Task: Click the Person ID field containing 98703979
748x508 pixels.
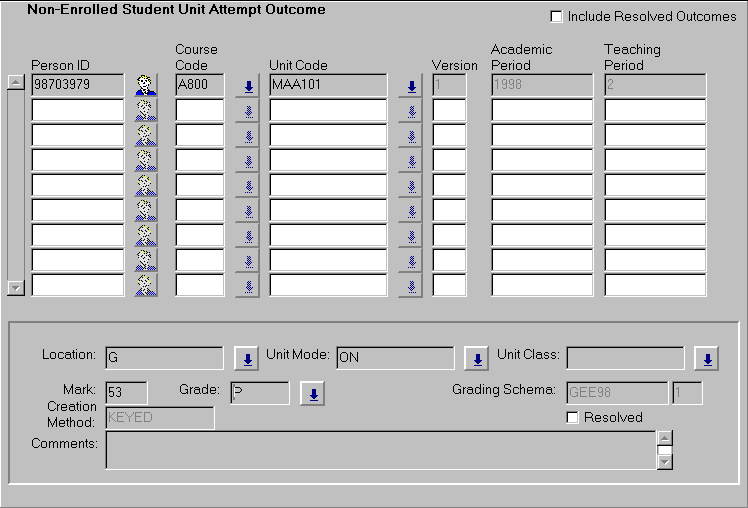Action: click(x=78, y=86)
